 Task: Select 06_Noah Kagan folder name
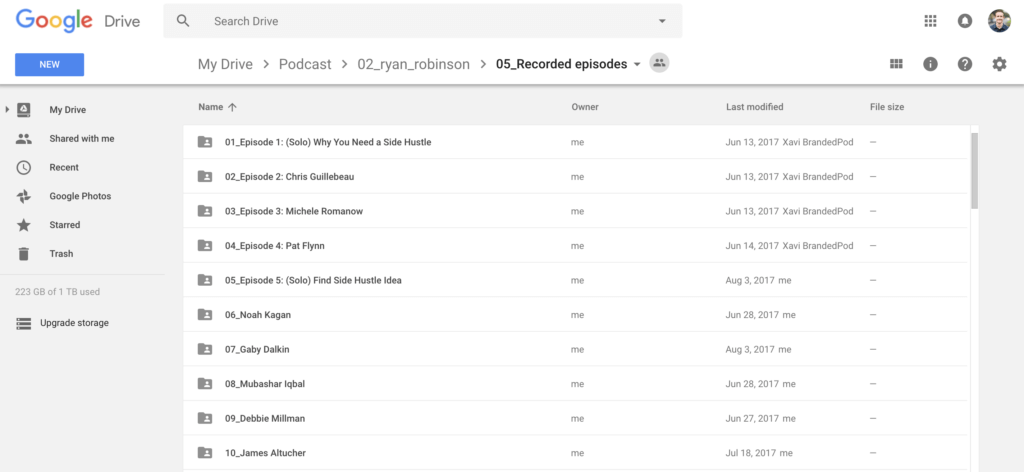click(x=257, y=315)
